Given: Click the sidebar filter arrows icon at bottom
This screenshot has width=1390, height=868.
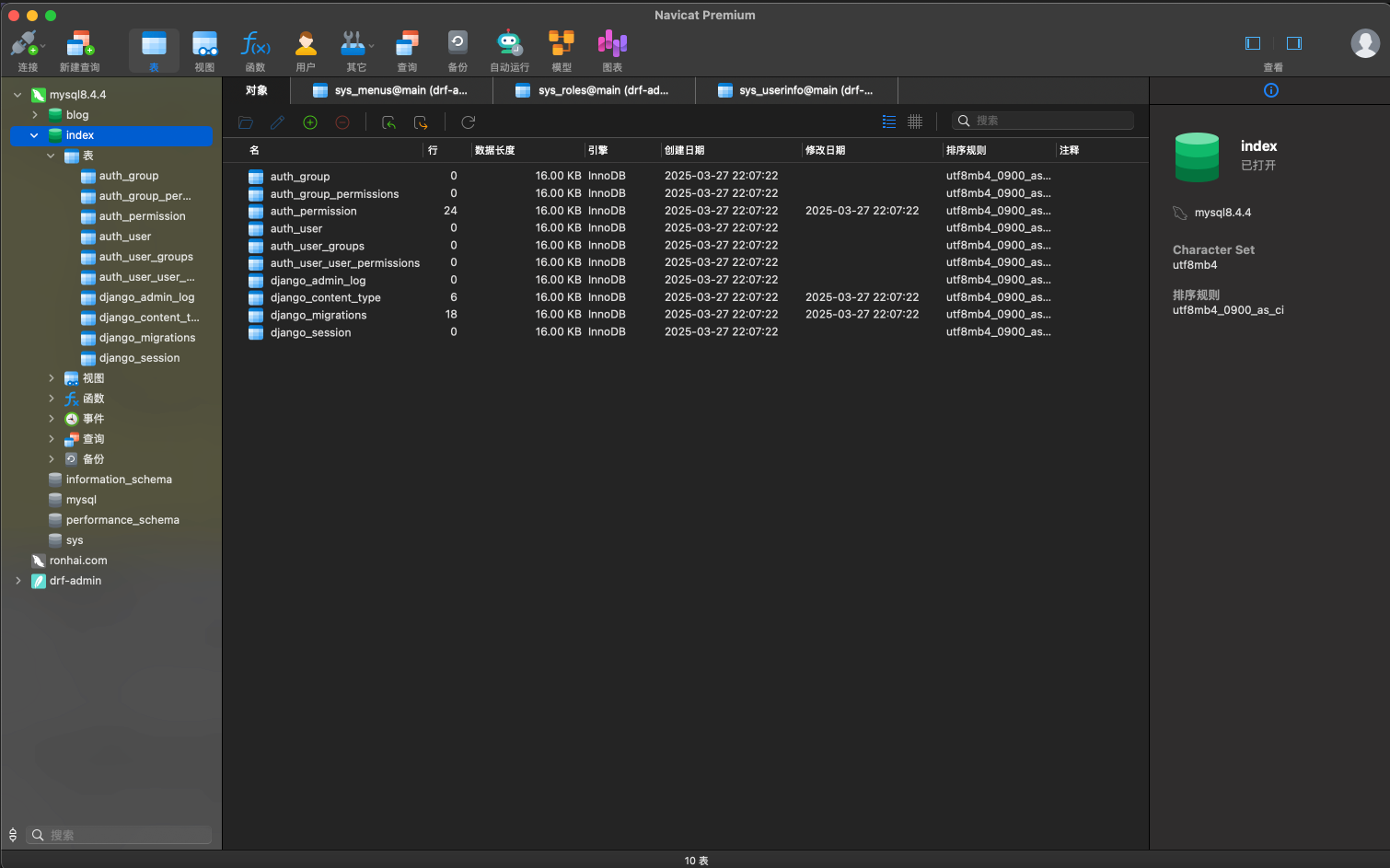Looking at the screenshot, I should click(13, 835).
